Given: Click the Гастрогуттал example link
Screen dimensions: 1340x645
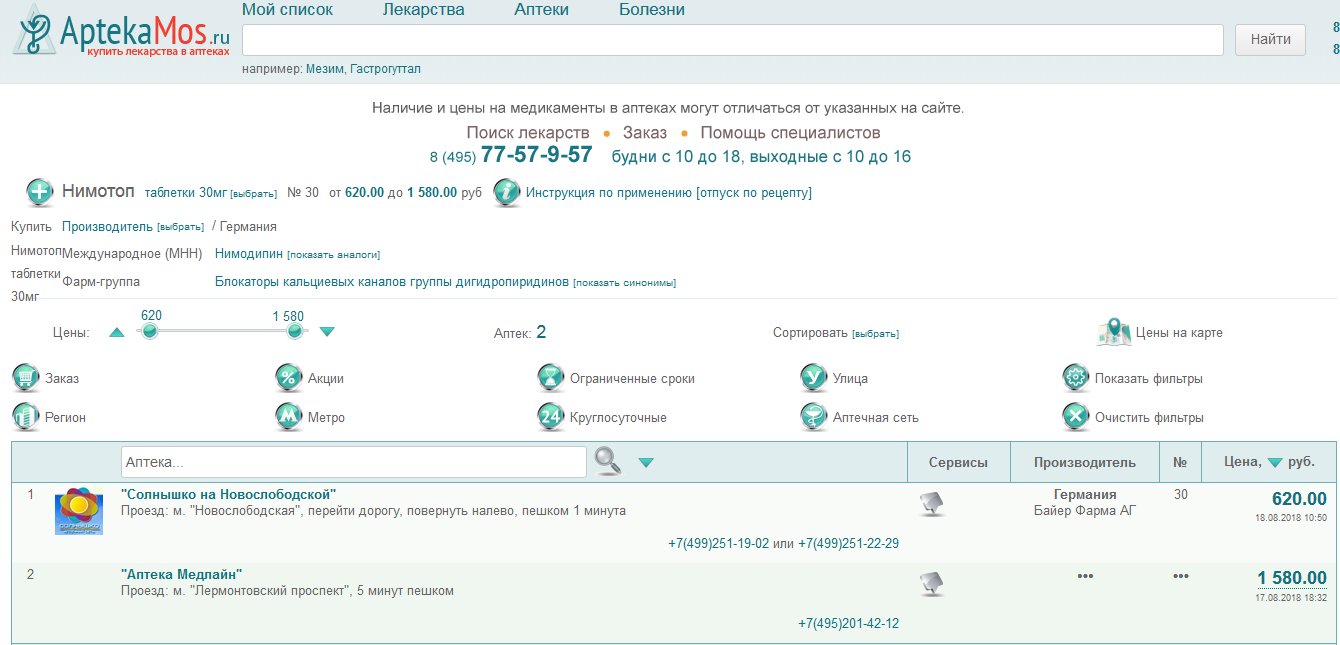Looking at the screenshot, I should pyautogui.click(x=385, y=69).
